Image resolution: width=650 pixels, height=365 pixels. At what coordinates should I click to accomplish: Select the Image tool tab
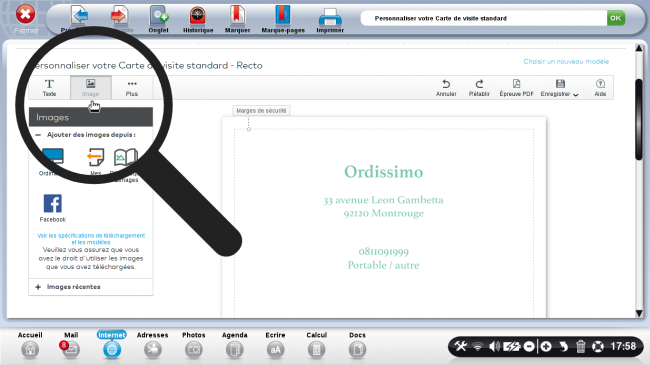[90, 88]
